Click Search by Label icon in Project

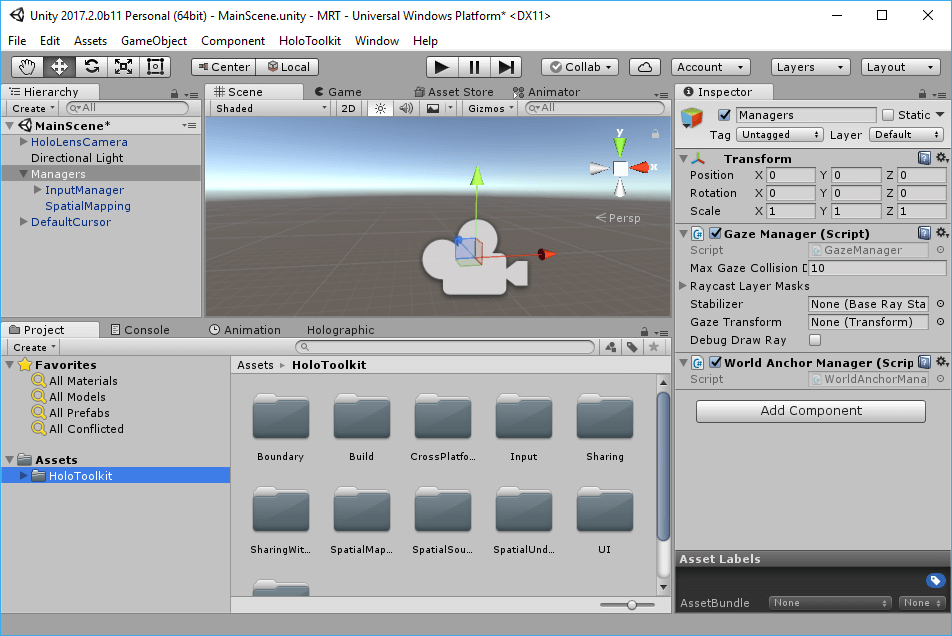632,347
